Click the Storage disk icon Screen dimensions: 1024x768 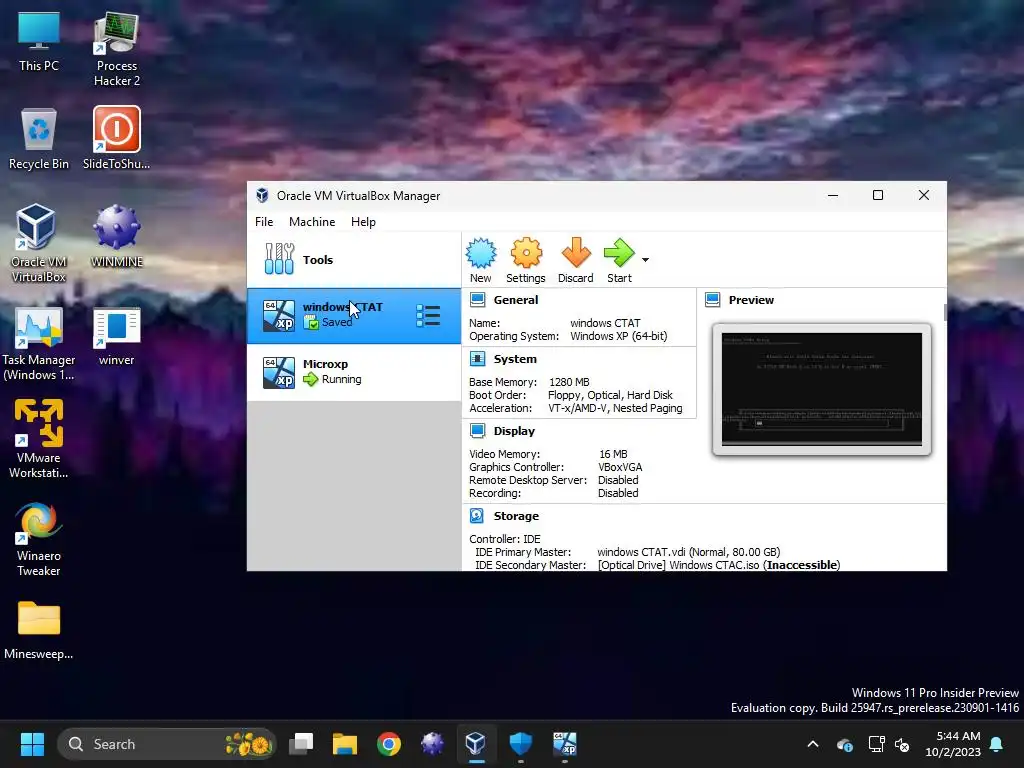(x=477, y=515)
